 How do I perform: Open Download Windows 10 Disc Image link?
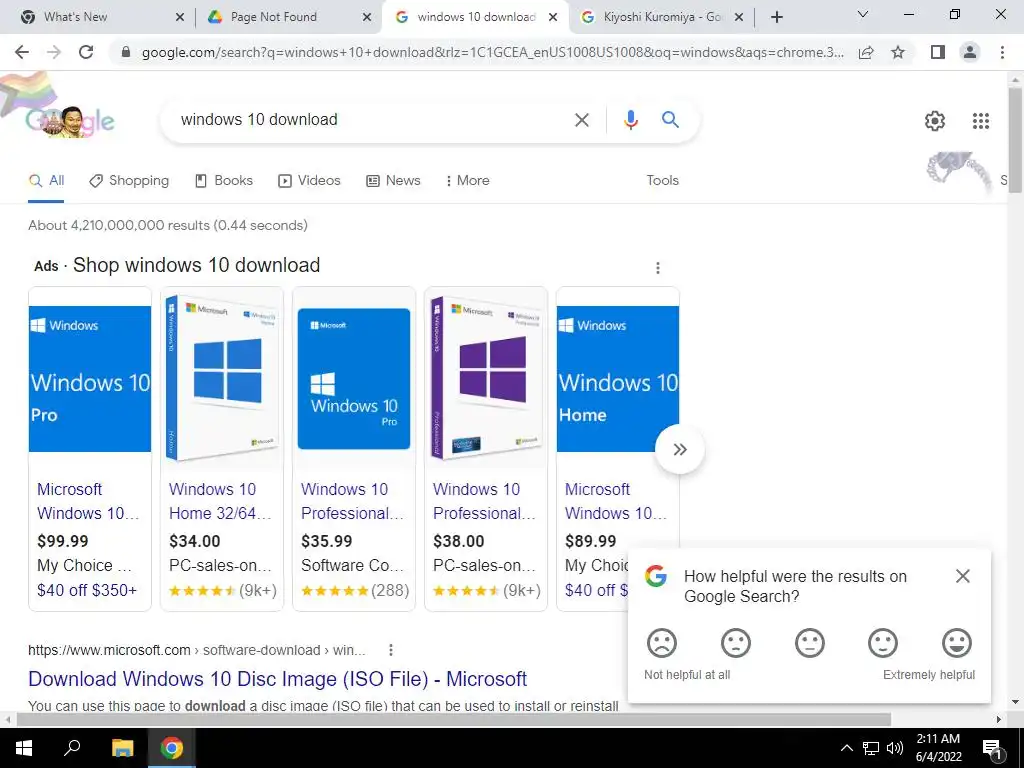pyautogui.click(x=278, y=679)
